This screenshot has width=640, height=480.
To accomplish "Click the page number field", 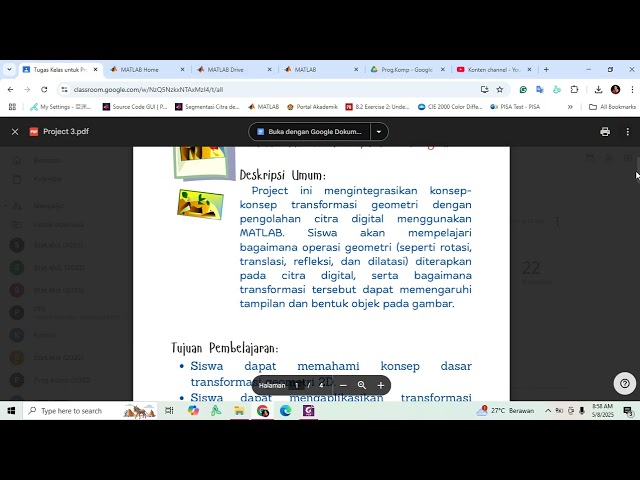I will pos(297,385).
